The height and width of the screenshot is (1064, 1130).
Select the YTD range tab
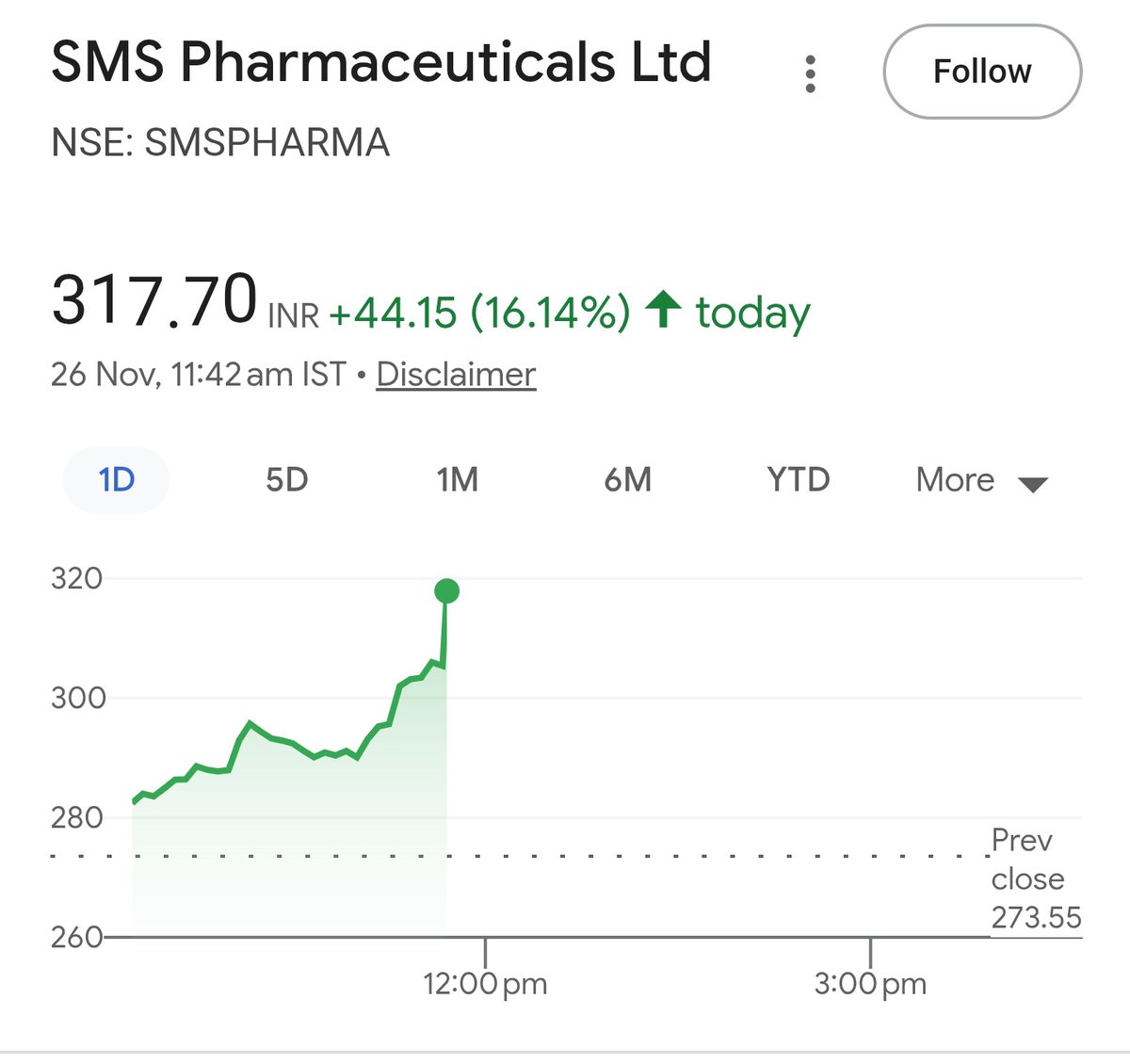(798, 480)
